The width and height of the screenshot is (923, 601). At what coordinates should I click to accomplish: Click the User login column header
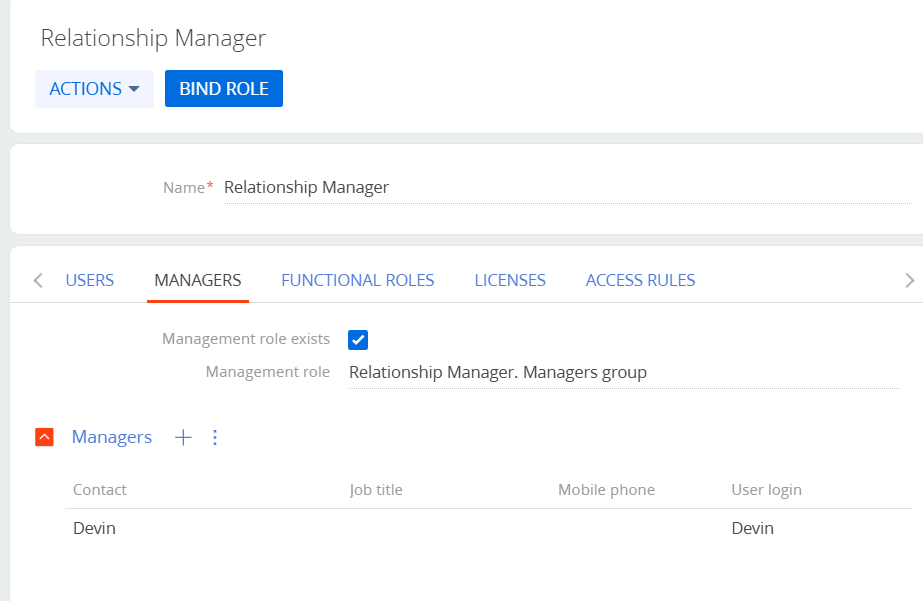pos(766,489)
